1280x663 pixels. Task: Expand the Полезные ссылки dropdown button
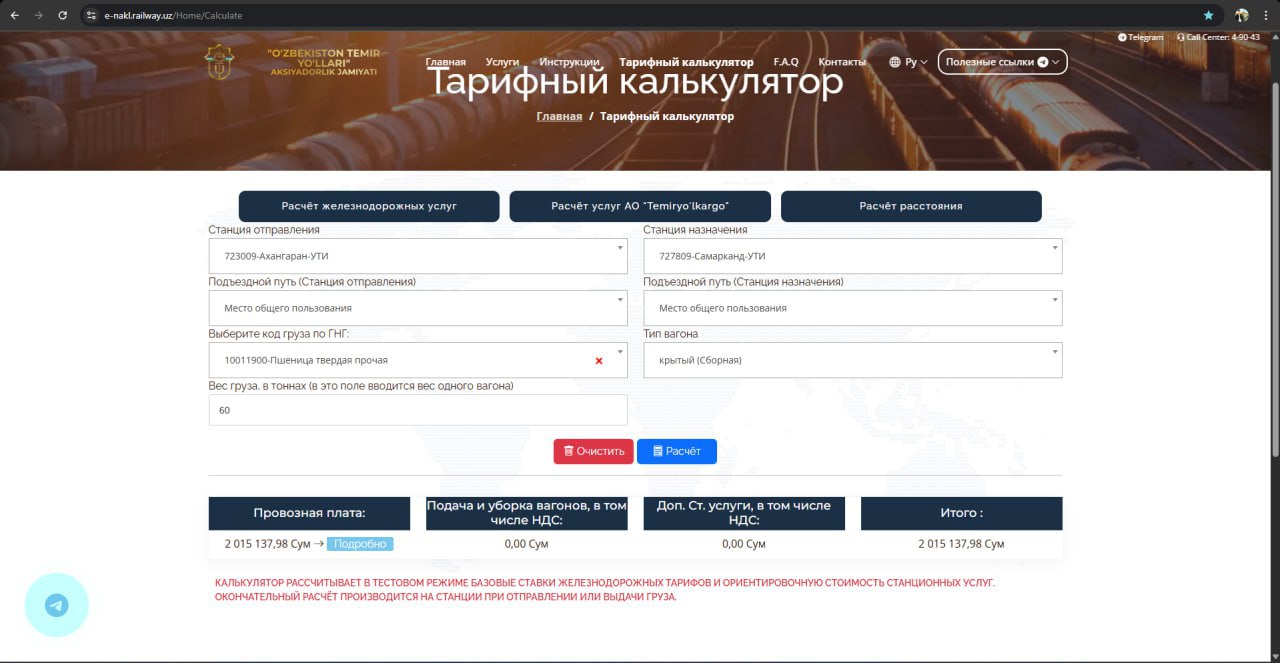coord(1002,62)
